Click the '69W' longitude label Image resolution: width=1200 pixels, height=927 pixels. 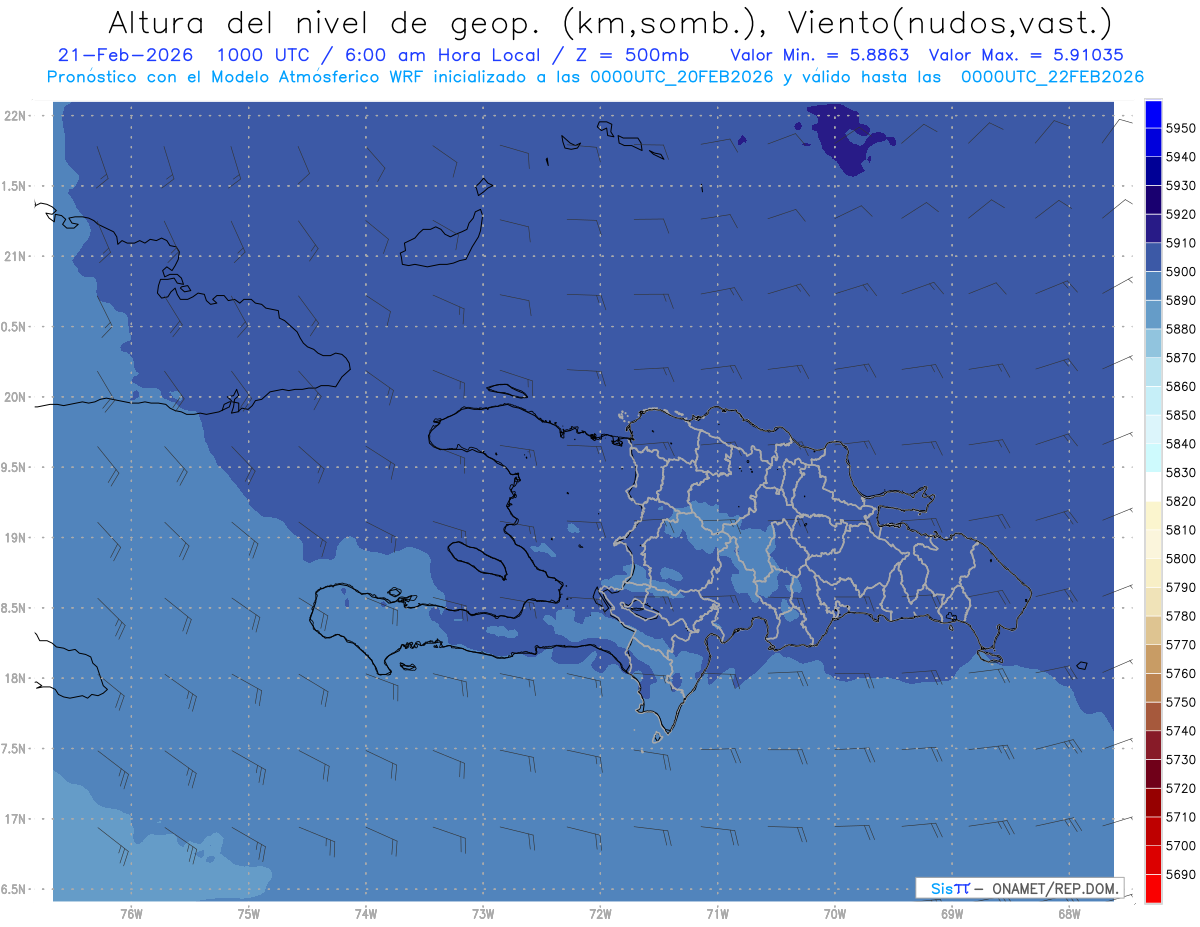tap(952, 914)
